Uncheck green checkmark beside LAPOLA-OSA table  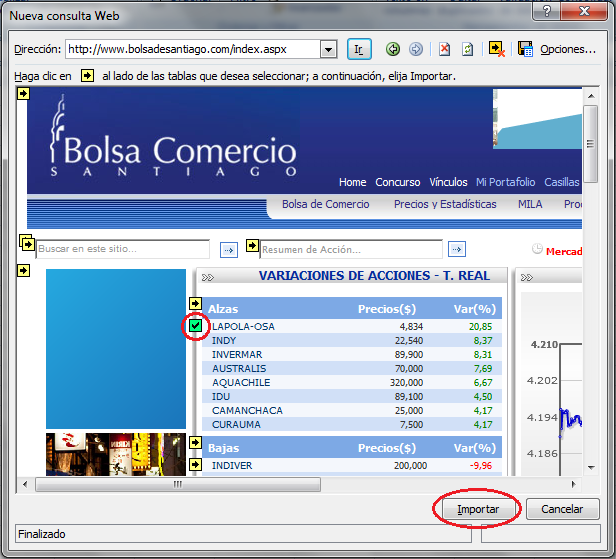(195, 325)
